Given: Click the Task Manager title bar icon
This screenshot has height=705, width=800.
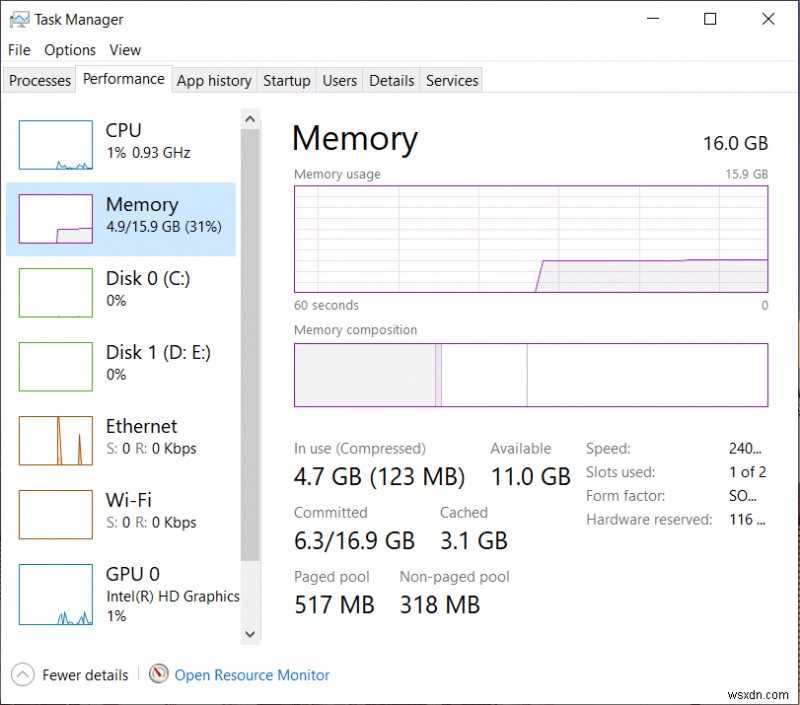Looking at the screenshot, I should [19, 19].
